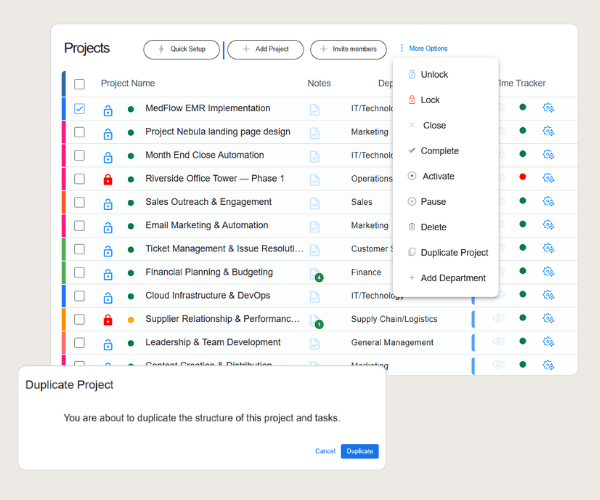Uncheck MedFlow EMR Implementation checkbox
The width and height of the screenshot is (600, 500).
(x=79, y=109)
